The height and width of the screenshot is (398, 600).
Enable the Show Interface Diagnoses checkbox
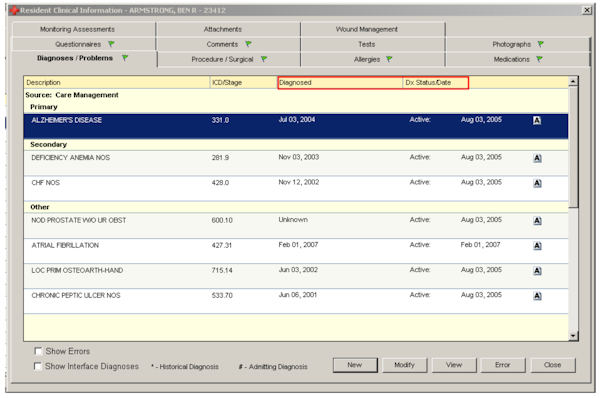[38, 366]
